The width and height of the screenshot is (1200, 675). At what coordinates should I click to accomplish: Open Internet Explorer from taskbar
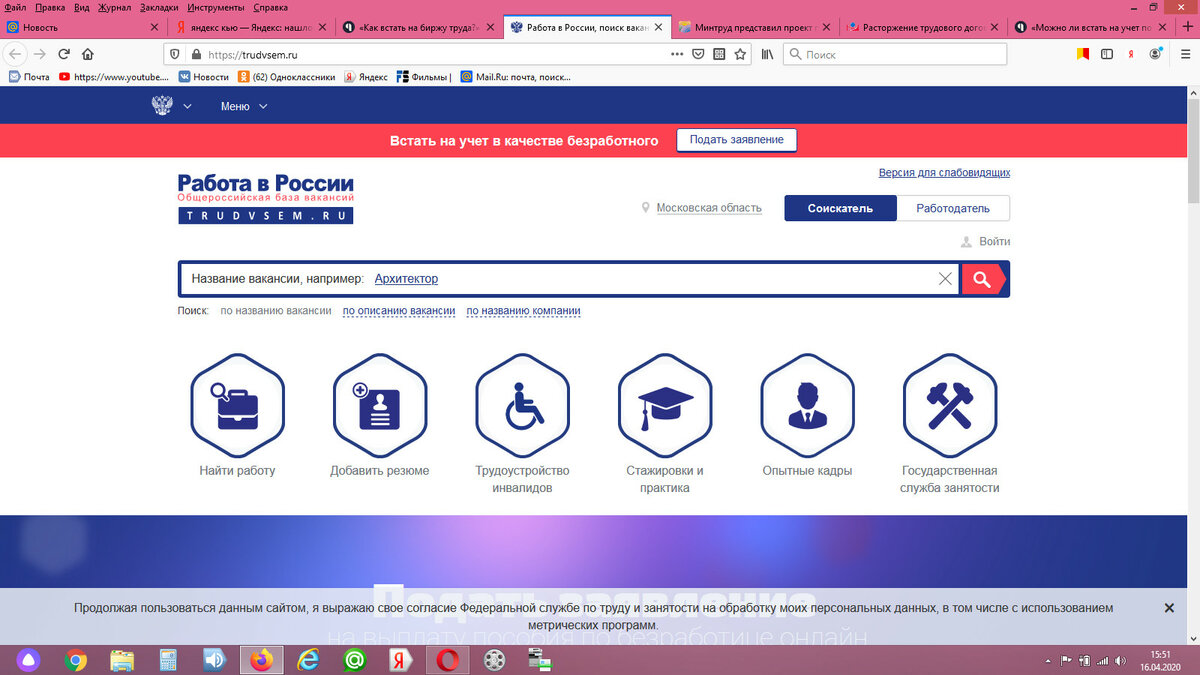[309, 660]
